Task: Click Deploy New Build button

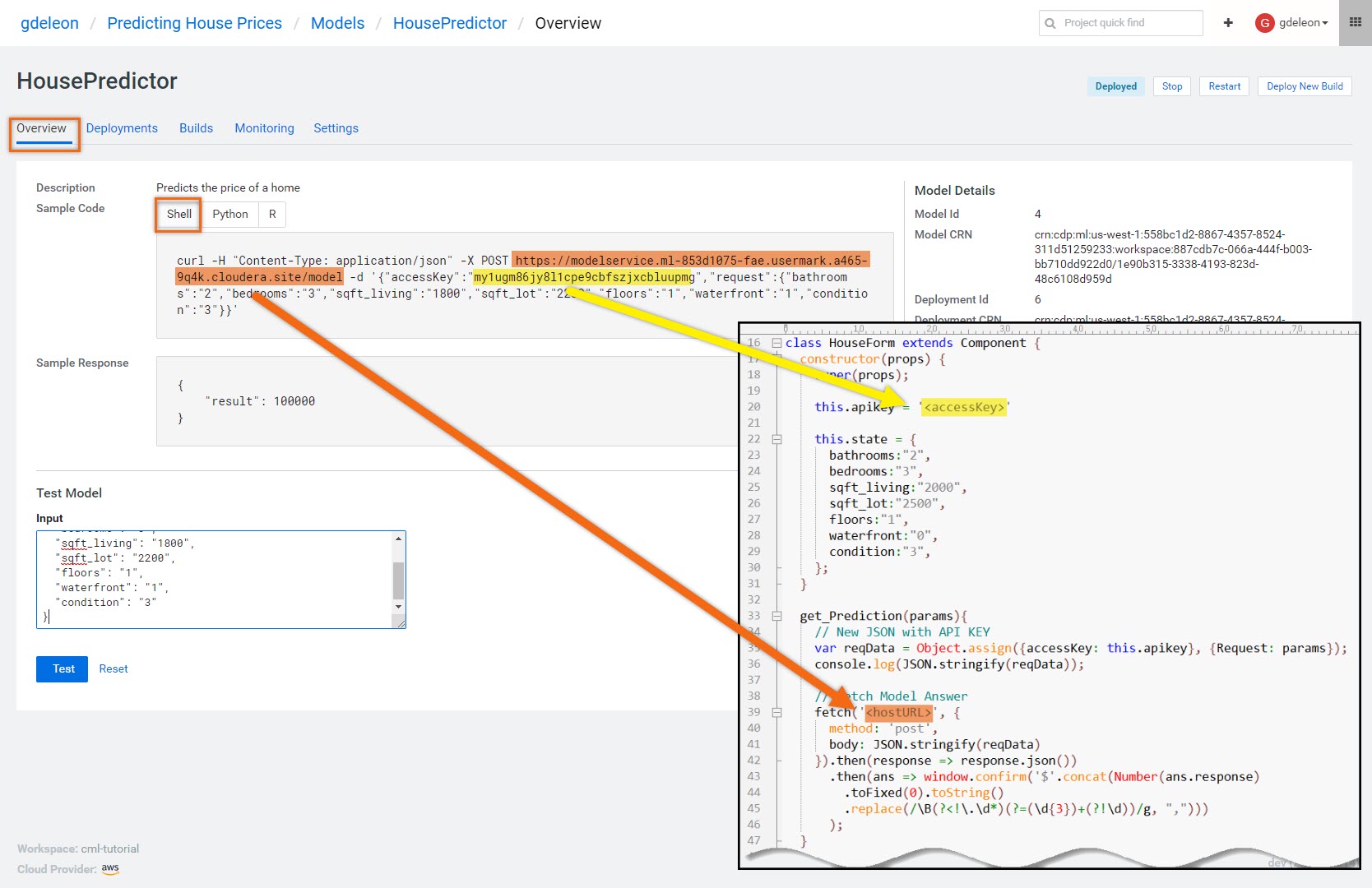Action: click(1305, 86)
